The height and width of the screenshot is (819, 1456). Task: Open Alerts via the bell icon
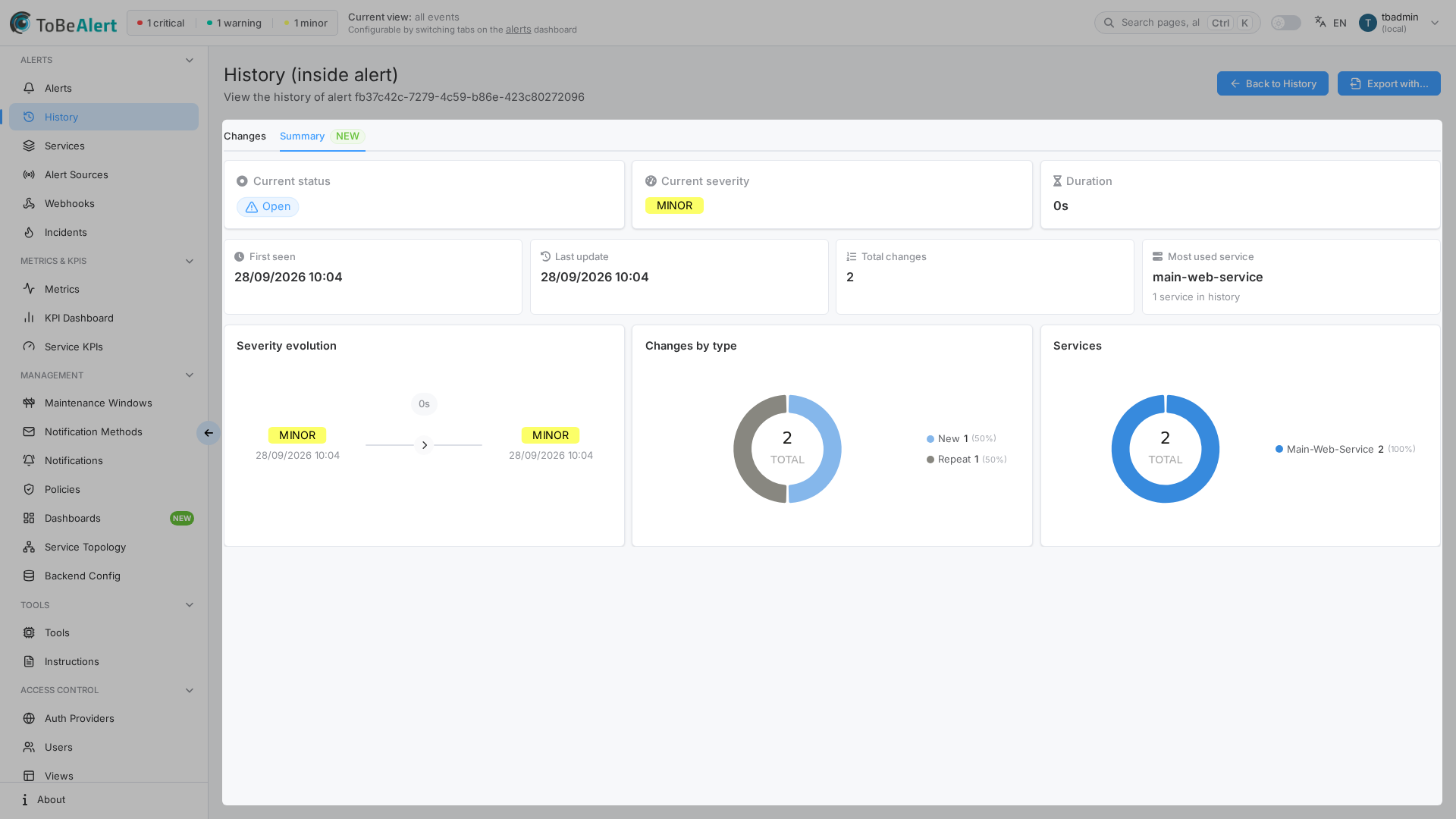29,88
